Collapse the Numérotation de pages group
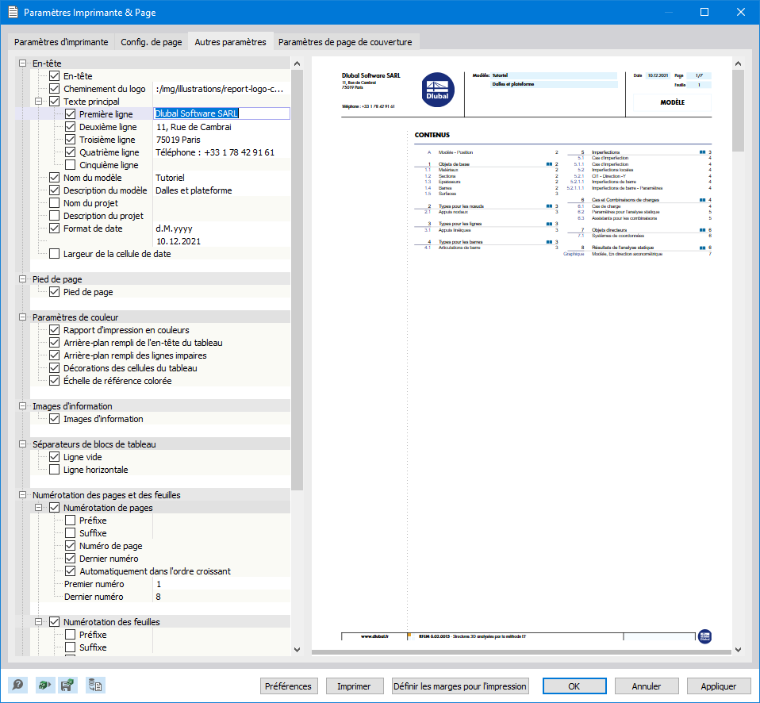The width and height of the screenshot is (760, 703). point(38,507)
